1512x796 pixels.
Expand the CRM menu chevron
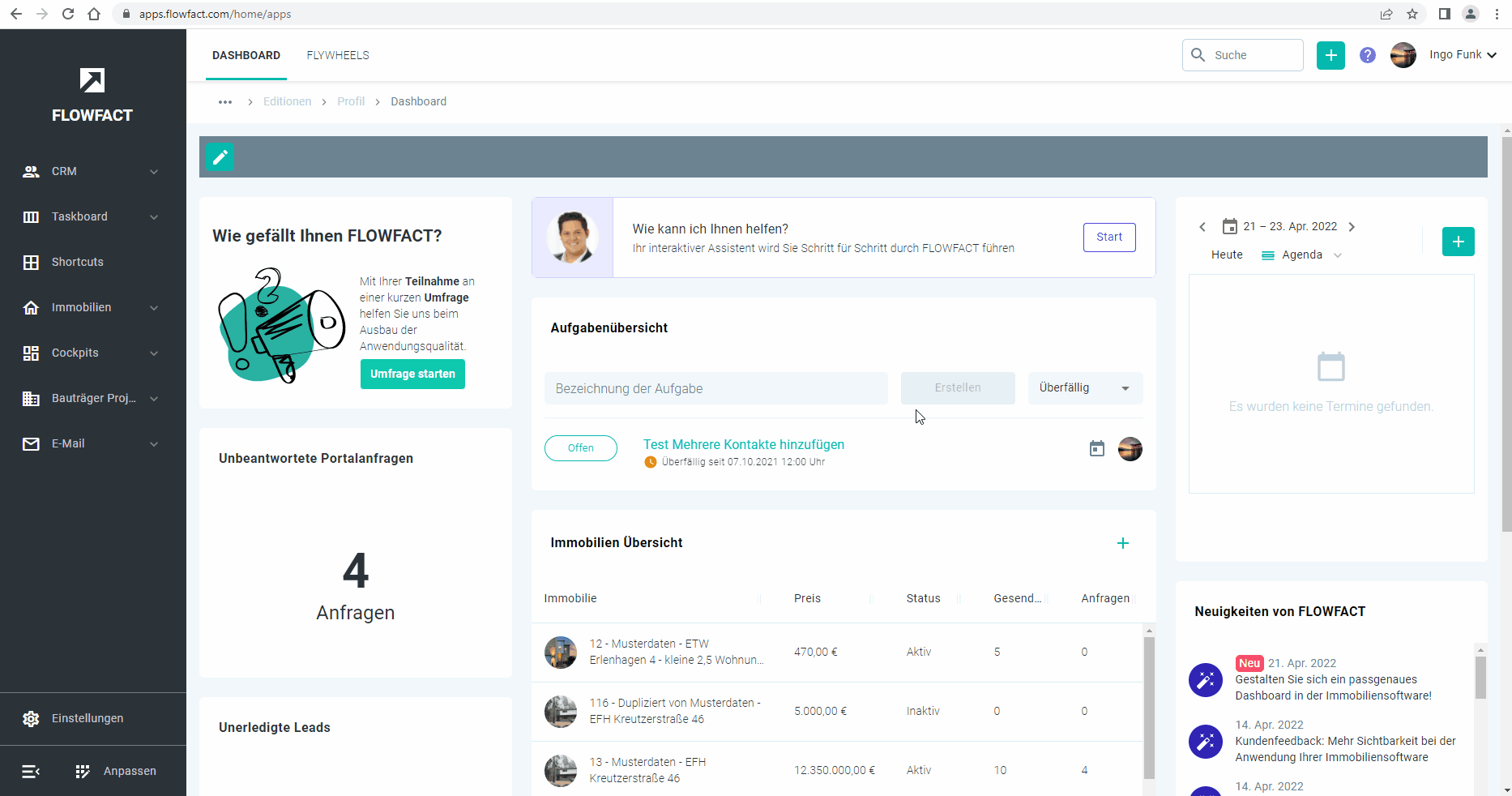pyautogui.click(x=154, y=172)
